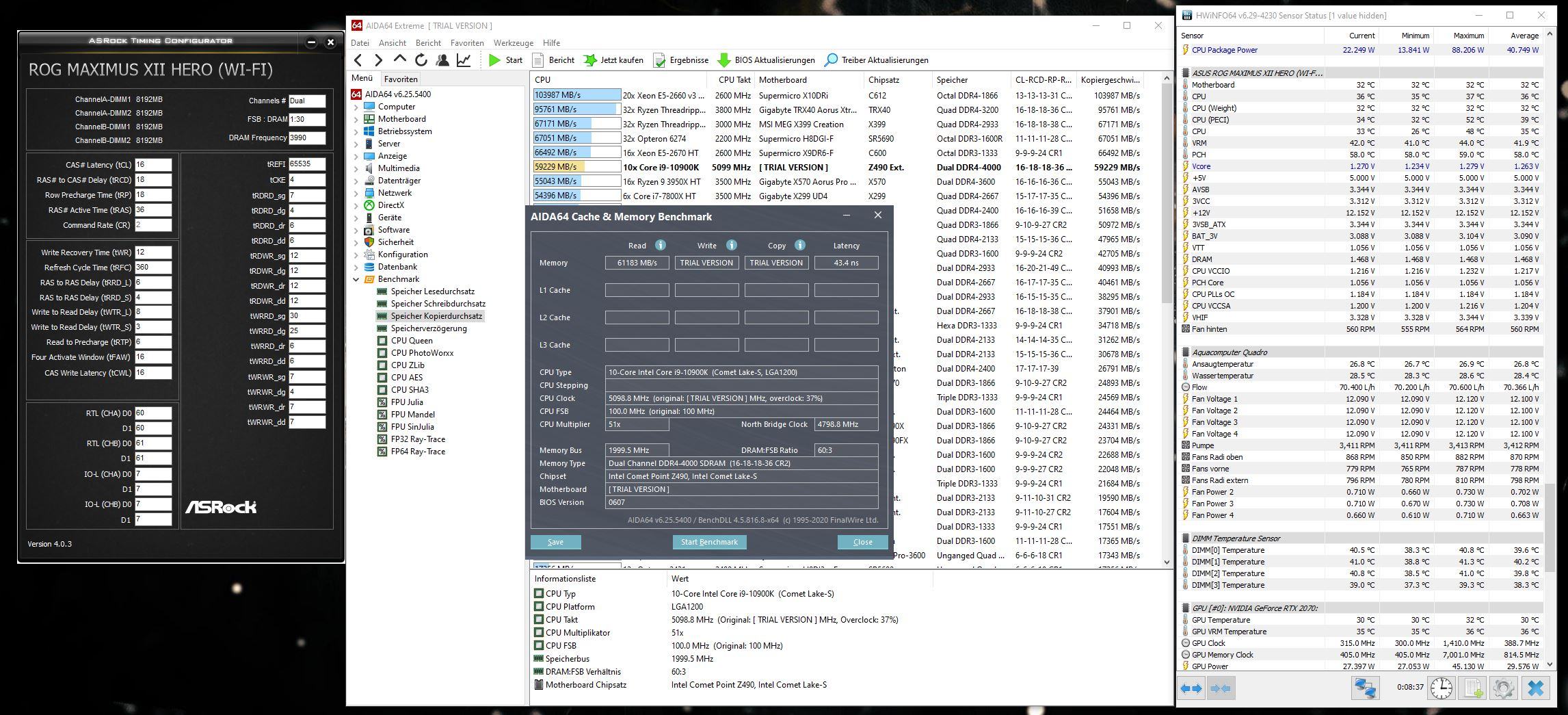Click the HWiNFO clock reset icon

(1441, 688)
